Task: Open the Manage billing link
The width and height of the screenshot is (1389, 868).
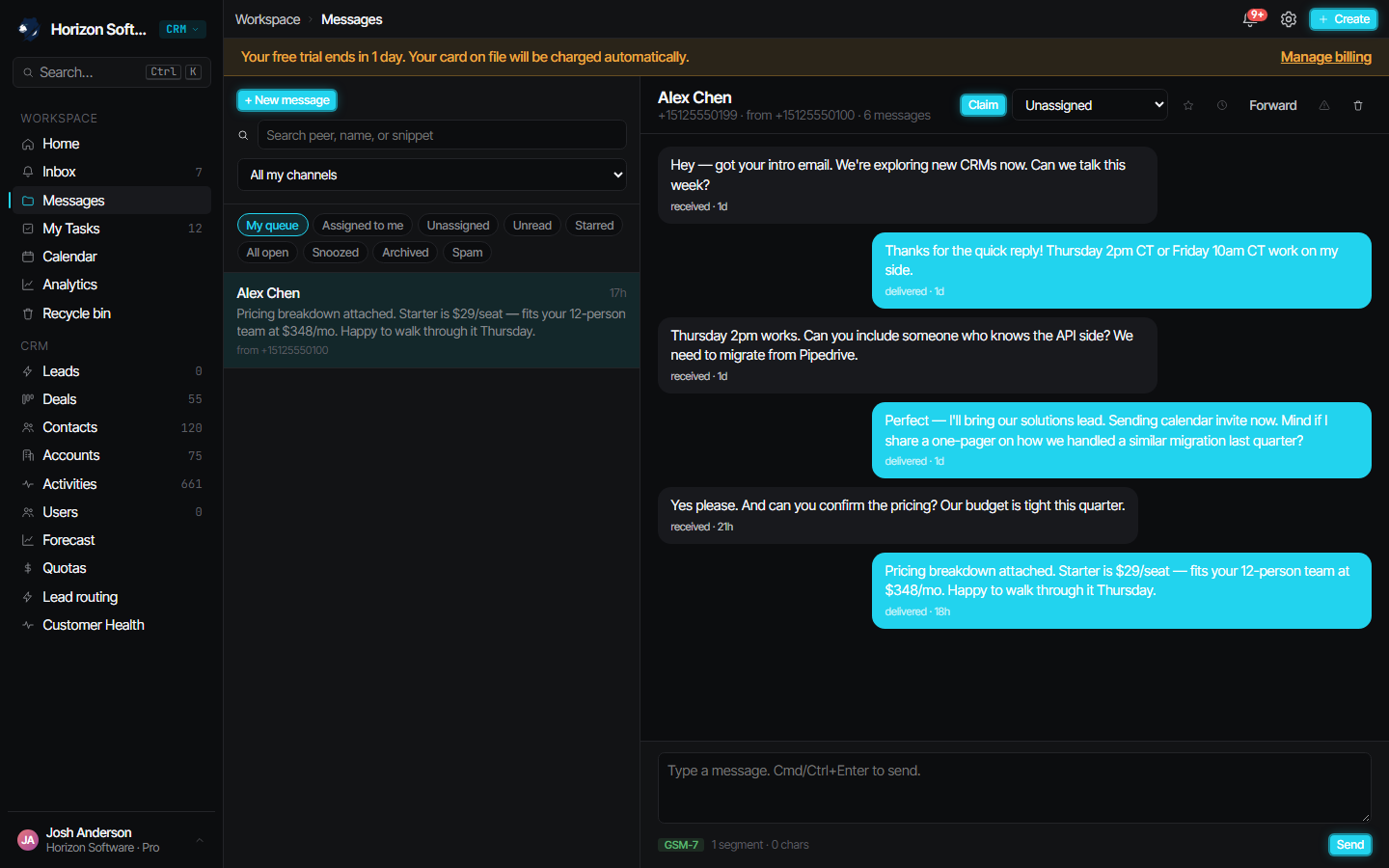Action: point(1325,57)
